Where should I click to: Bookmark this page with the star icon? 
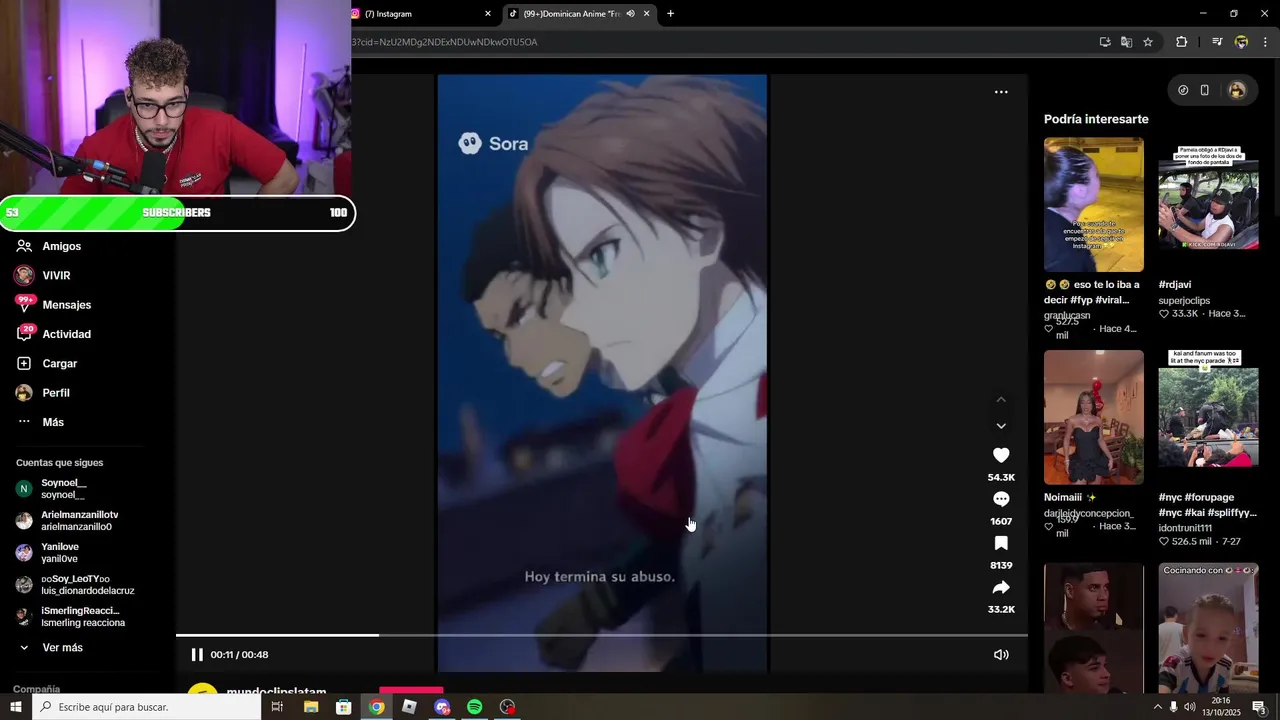click(x=1148, y=42)
